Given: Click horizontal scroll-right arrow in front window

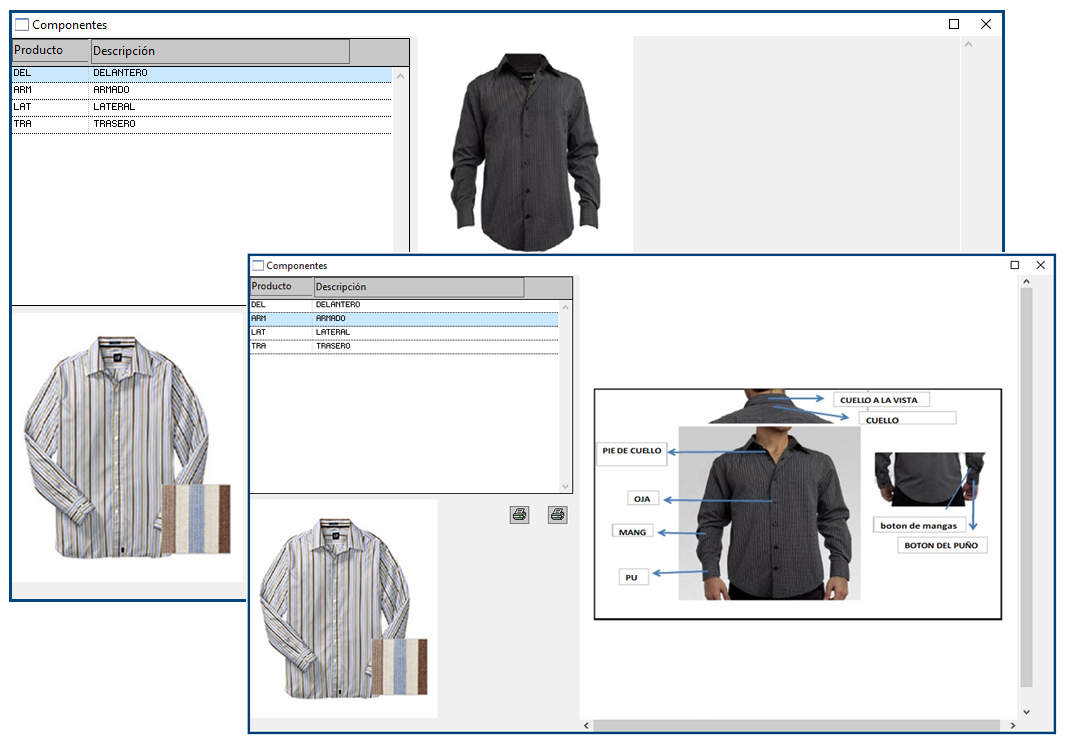Looking at the screenshot, I should [x=1013, y=726].
